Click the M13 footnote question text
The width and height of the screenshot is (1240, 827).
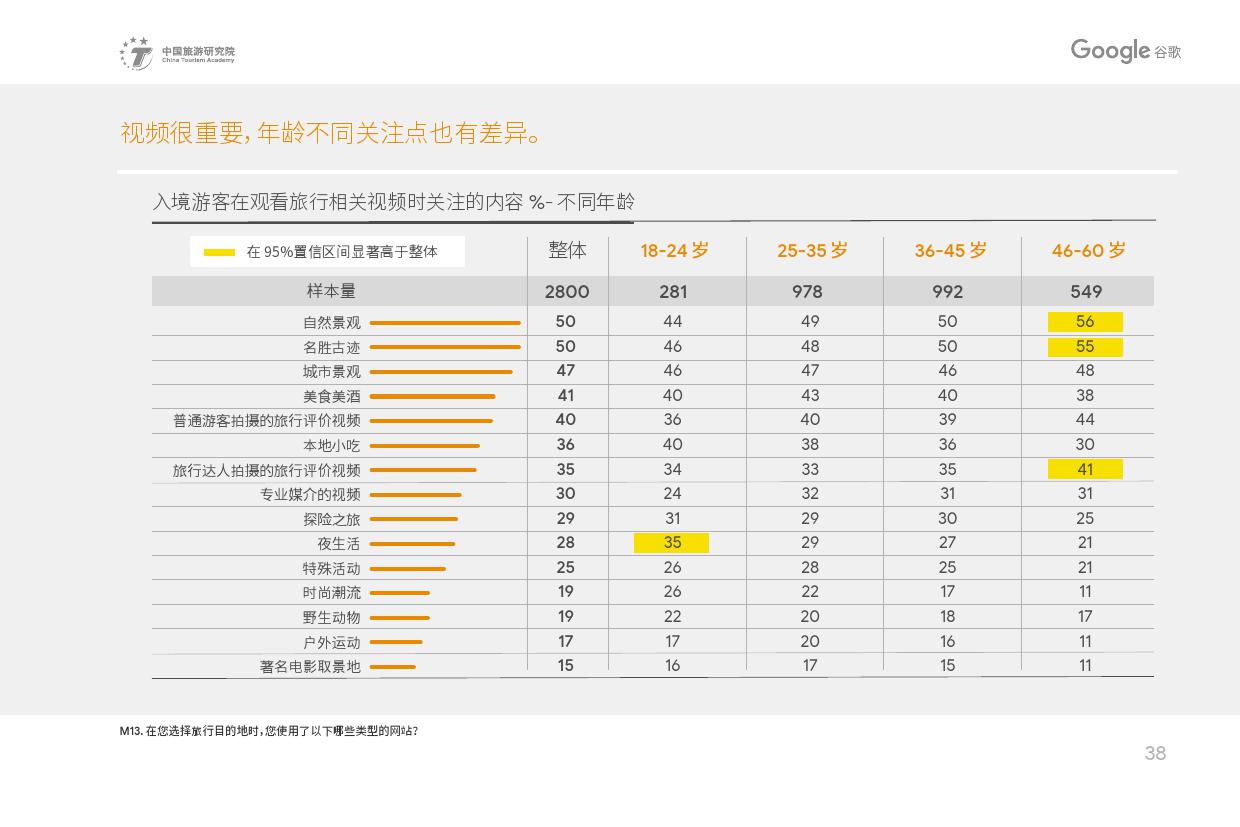(x=268, y=731)
